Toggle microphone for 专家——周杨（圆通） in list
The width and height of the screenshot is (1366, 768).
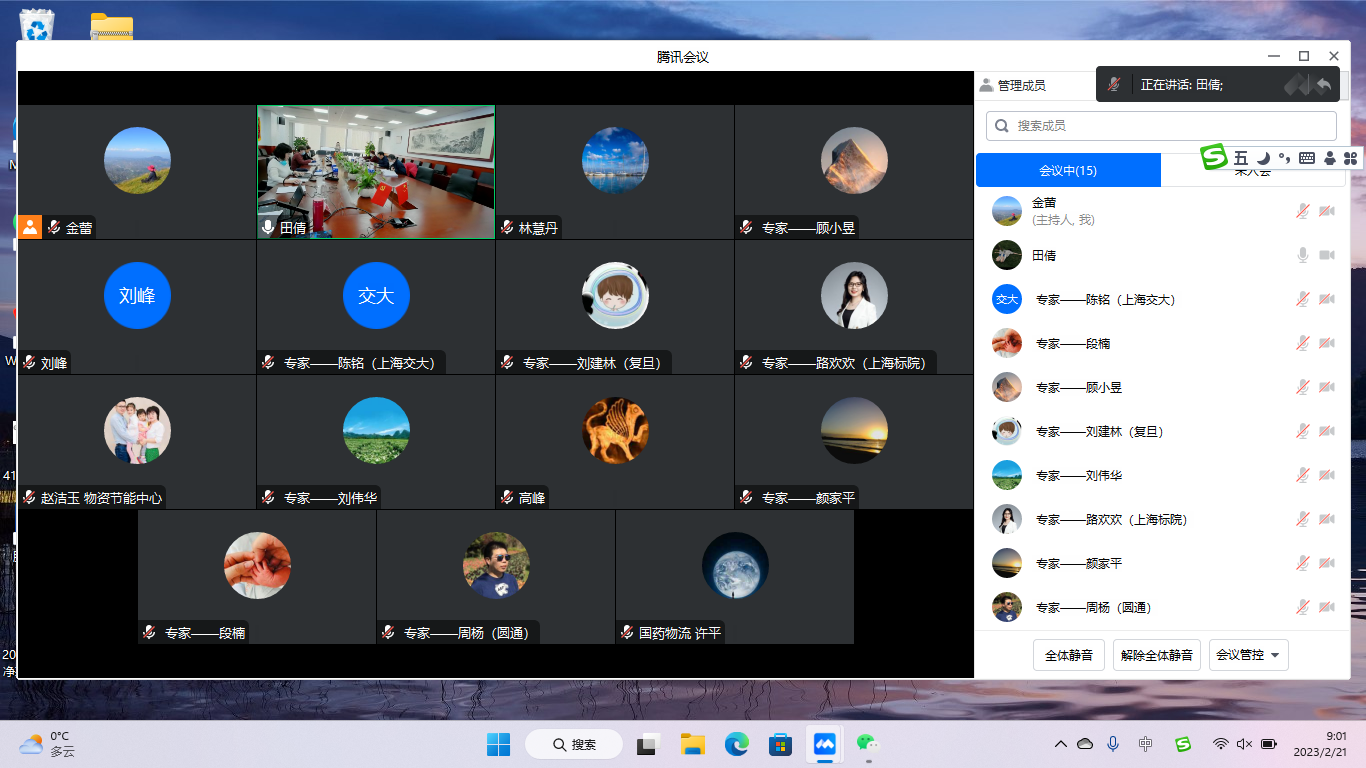tap(1302, 608)
